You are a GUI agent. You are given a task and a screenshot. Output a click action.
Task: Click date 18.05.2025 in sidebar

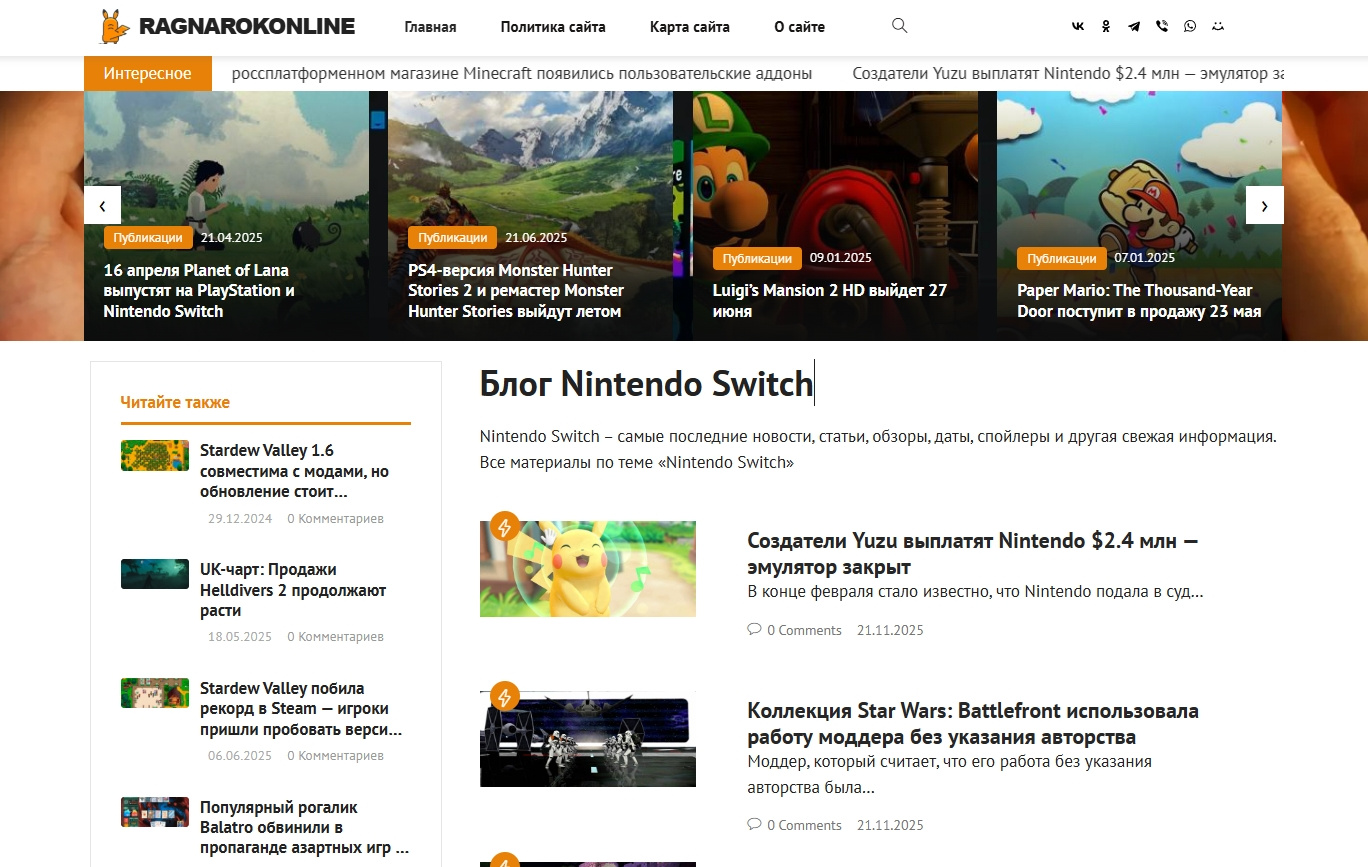(x=240, y=637)
